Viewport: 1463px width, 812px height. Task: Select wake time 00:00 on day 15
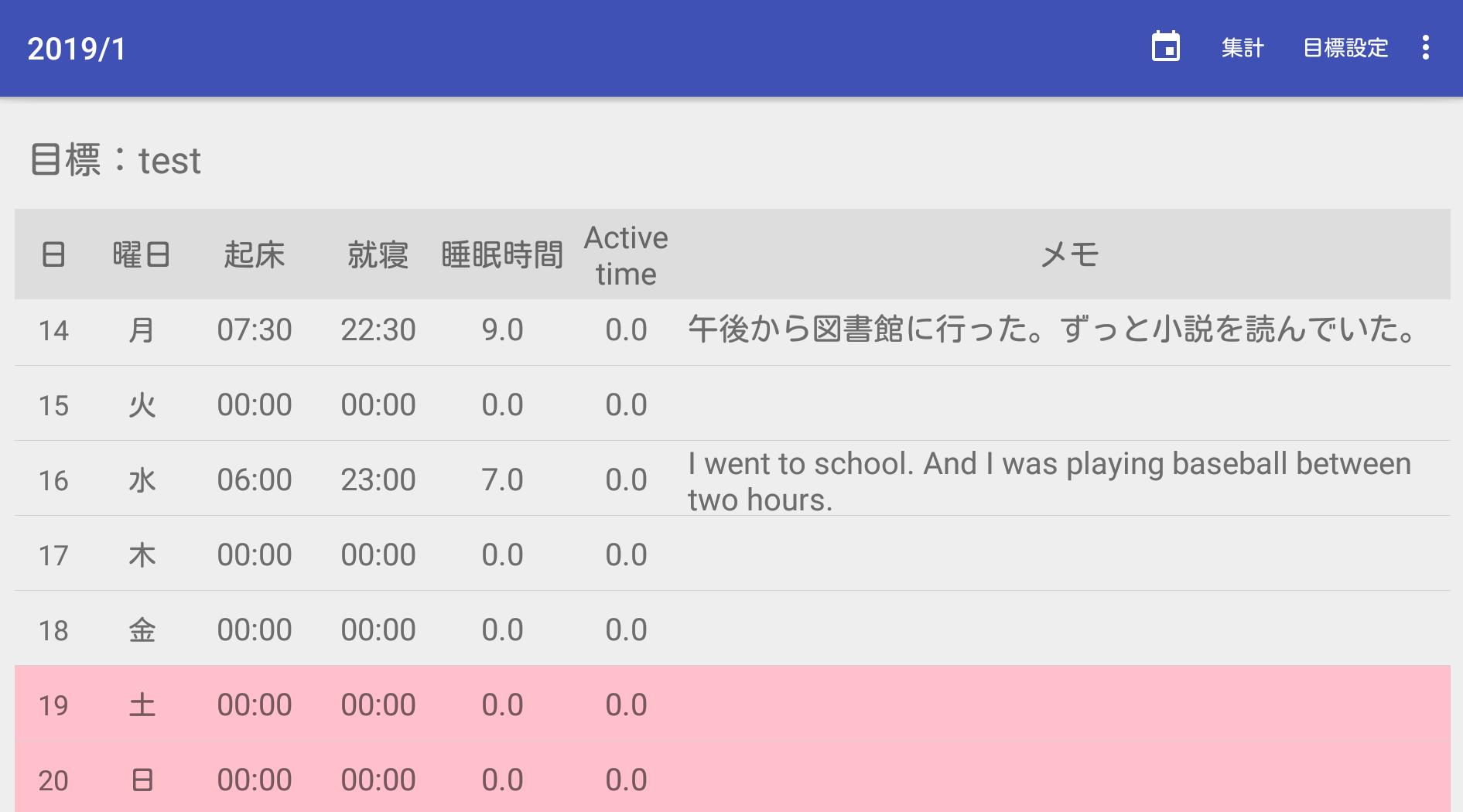tap(255, 405)
